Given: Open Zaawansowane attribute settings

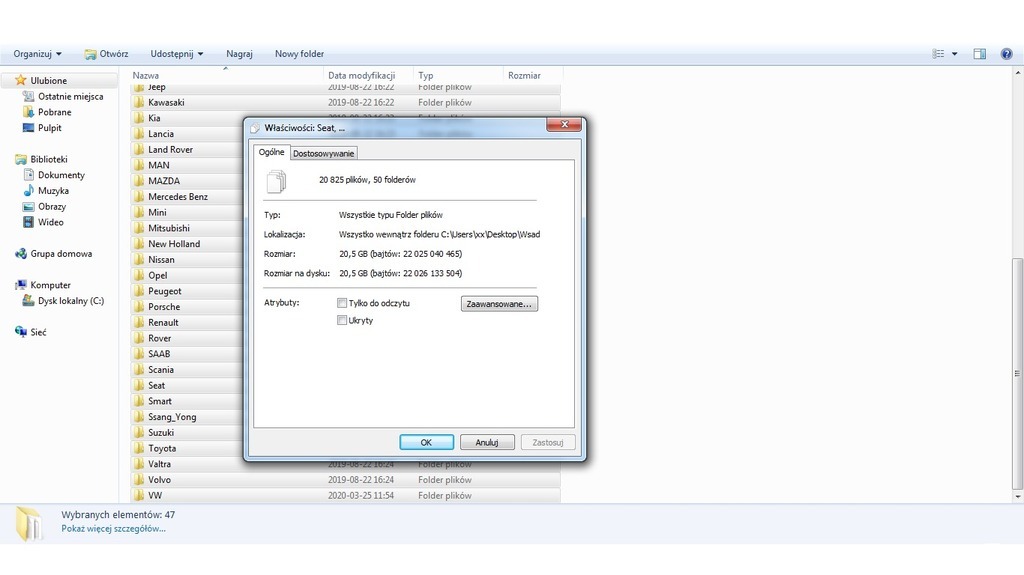Looking at the screenshot, I should click(x=499, y=304).
